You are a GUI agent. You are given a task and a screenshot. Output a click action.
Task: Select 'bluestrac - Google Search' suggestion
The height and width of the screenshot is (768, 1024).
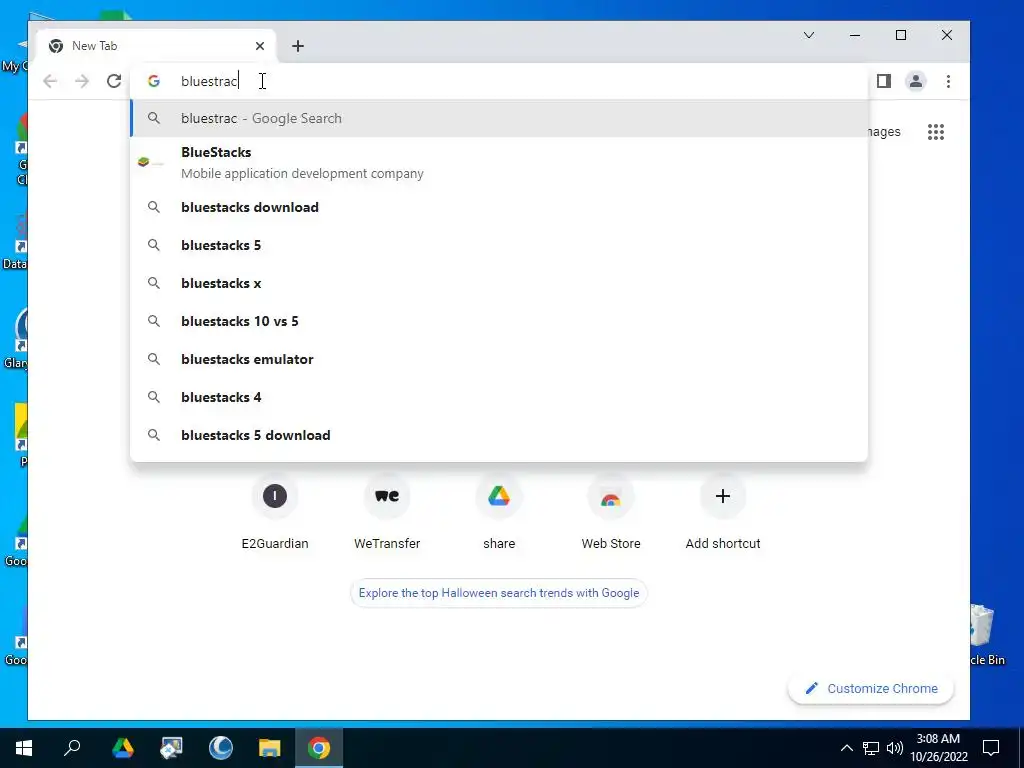pos(499,118)
